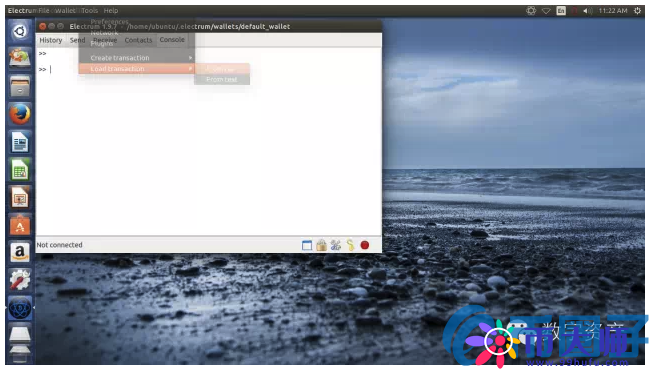The image size is (652, 369).
Task: Open the Amazon launcher icon
Action: pyautogui.click(x=20, y=252)
